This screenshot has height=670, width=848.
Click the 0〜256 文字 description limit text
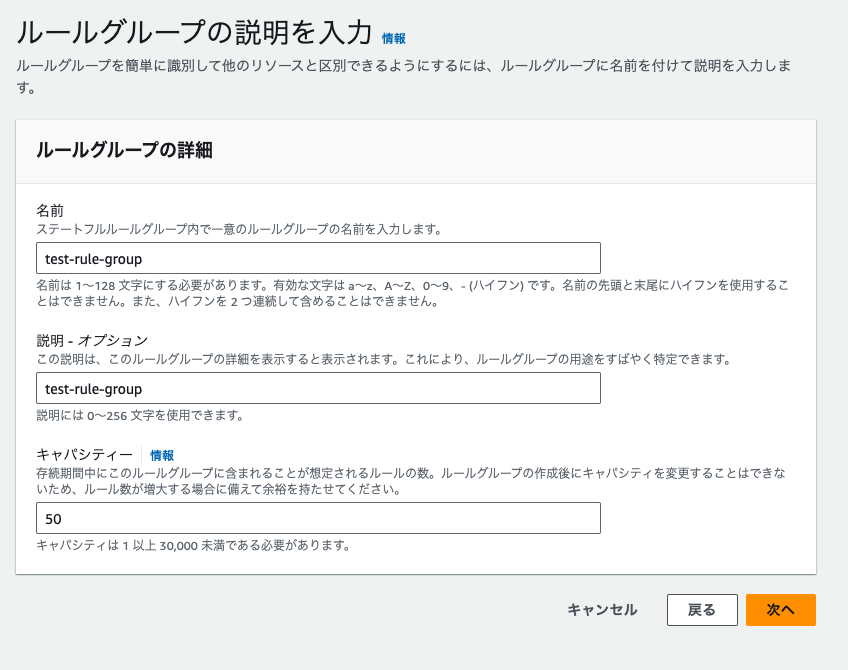pyautogui.click(x=140, y=415)
